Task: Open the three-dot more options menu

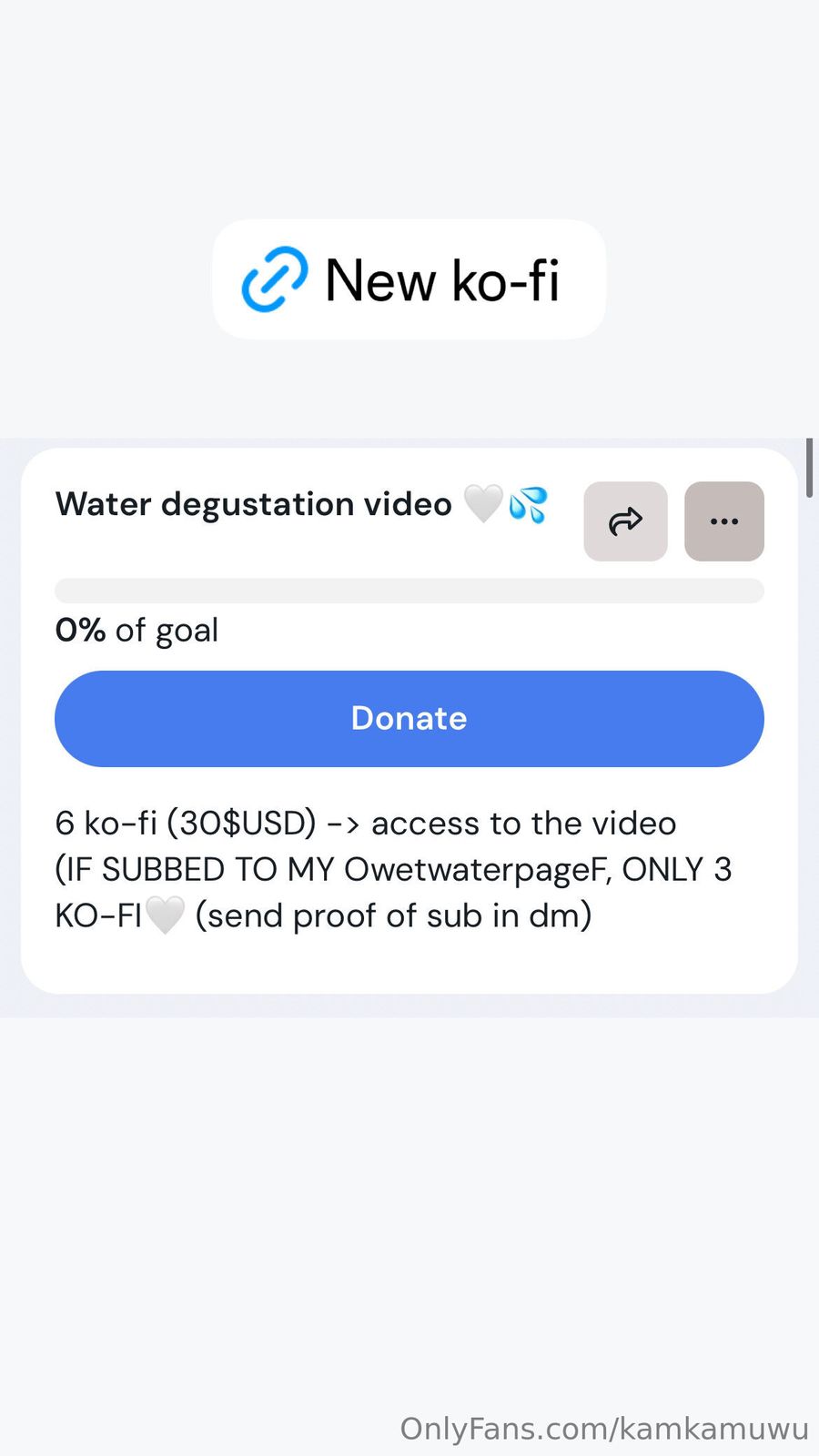Action: click(723, 521)
